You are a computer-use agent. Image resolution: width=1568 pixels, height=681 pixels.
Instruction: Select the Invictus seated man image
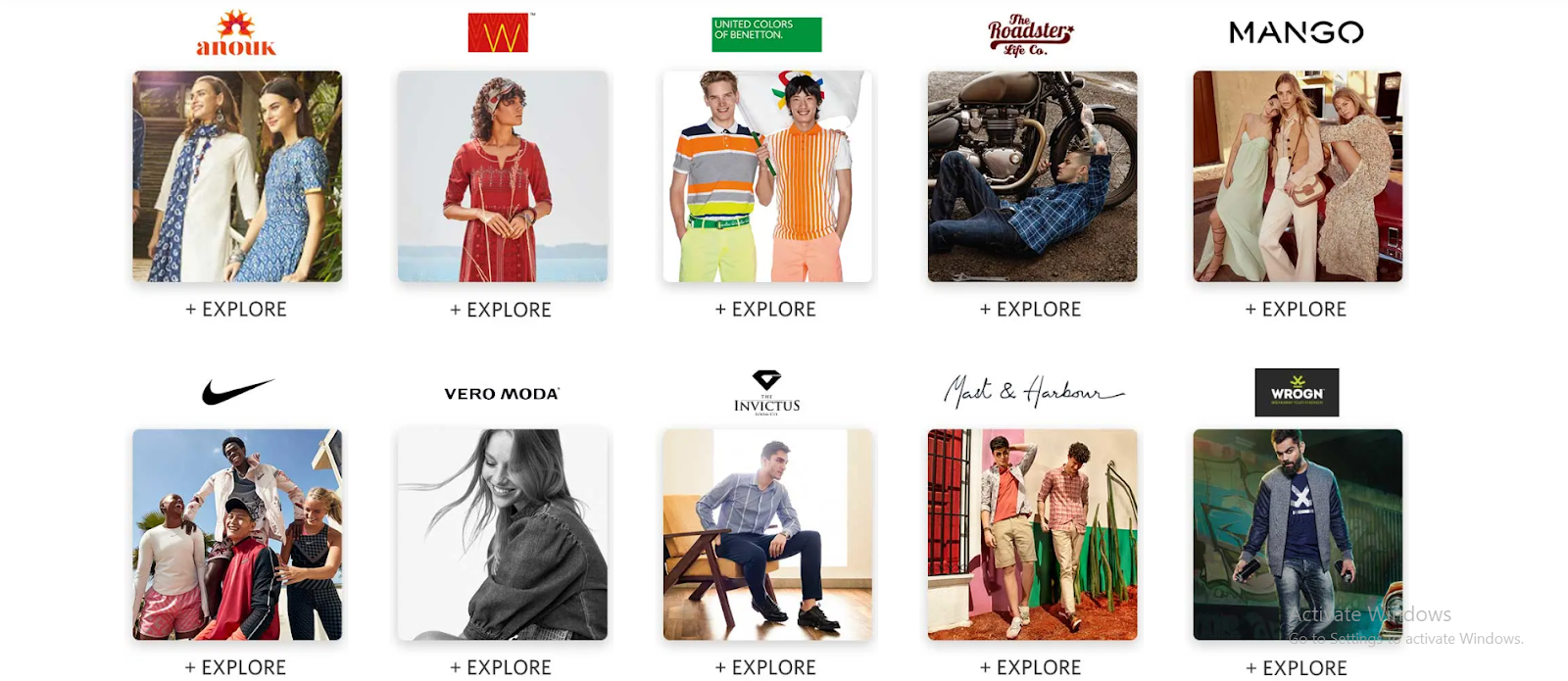click(767, 535)
